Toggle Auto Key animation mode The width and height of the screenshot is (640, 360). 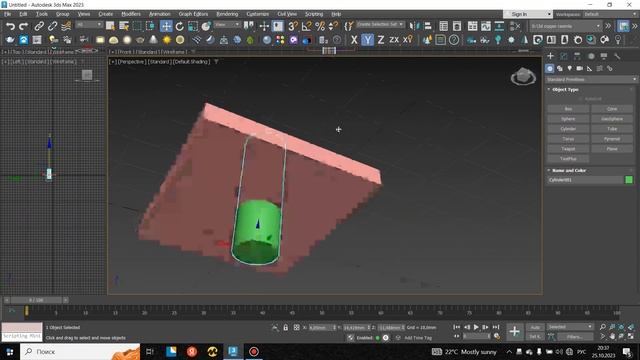point(535,327)
